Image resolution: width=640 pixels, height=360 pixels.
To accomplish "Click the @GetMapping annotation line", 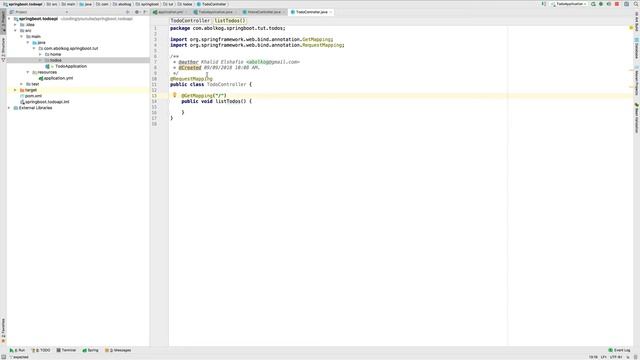I will (204, 96).
